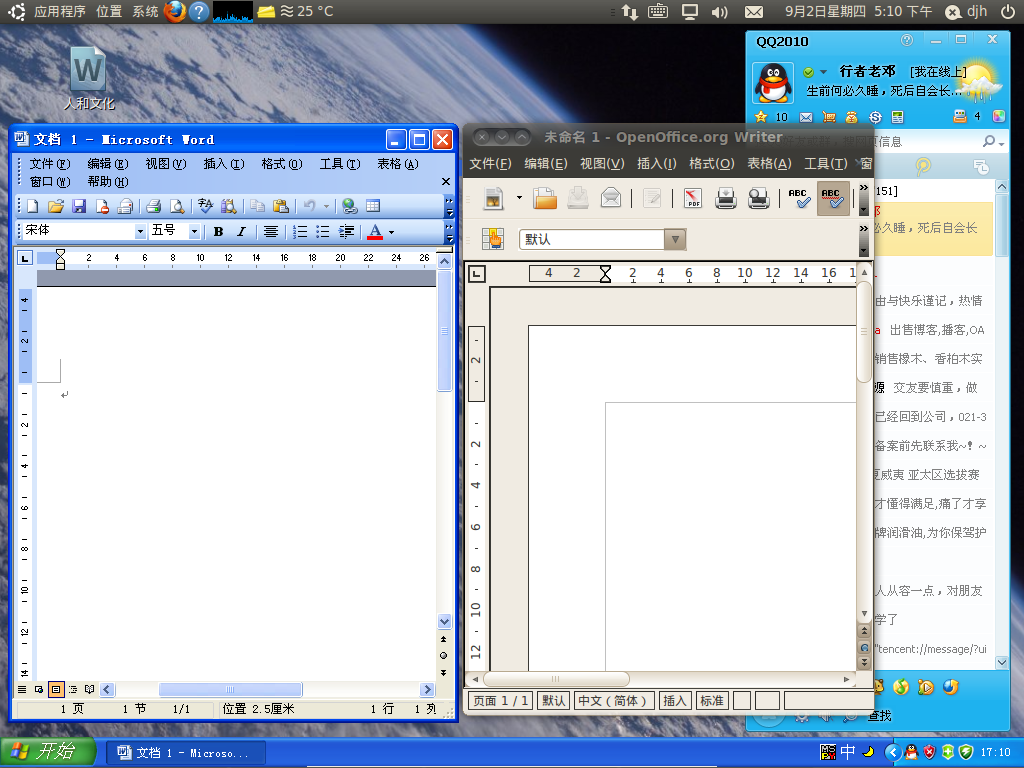The width and height of the screenshot is (1024, 768).
Task: Click the volume speaker icon in top panel
Action: (x=719, y=12)
